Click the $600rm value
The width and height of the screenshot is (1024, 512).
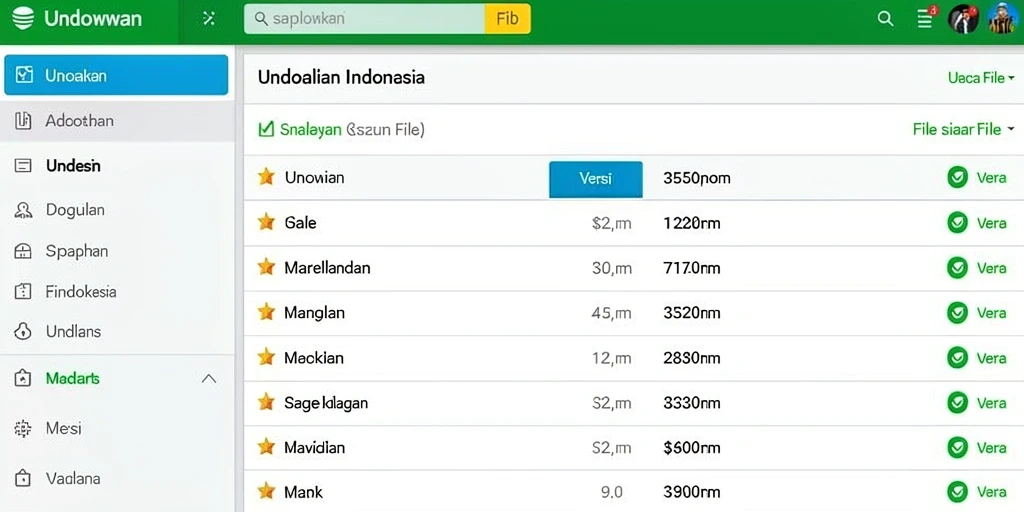click(692, 448)
